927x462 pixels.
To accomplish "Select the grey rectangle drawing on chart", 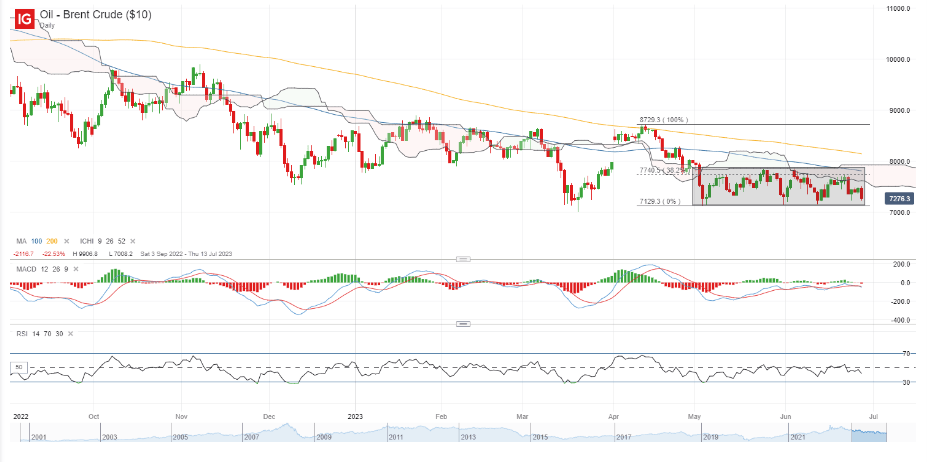I will 778,187.
